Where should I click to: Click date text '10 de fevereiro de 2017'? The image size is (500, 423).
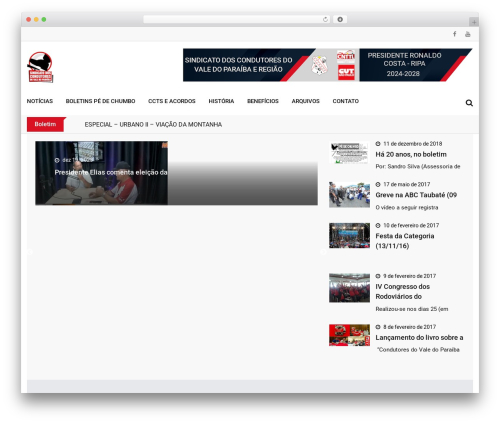click(x=411, y=225)
